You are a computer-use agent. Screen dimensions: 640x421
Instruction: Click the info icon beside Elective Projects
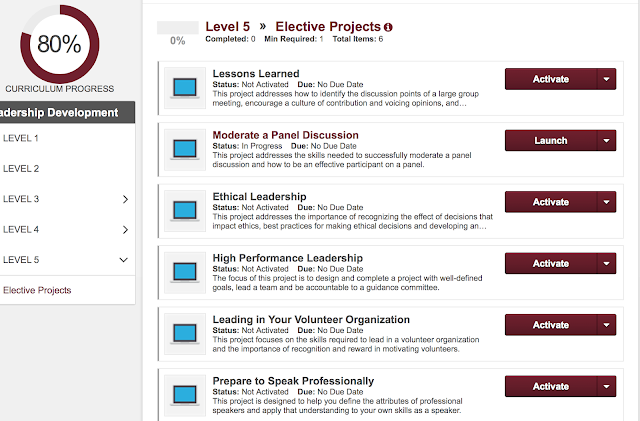click(388, 27)
